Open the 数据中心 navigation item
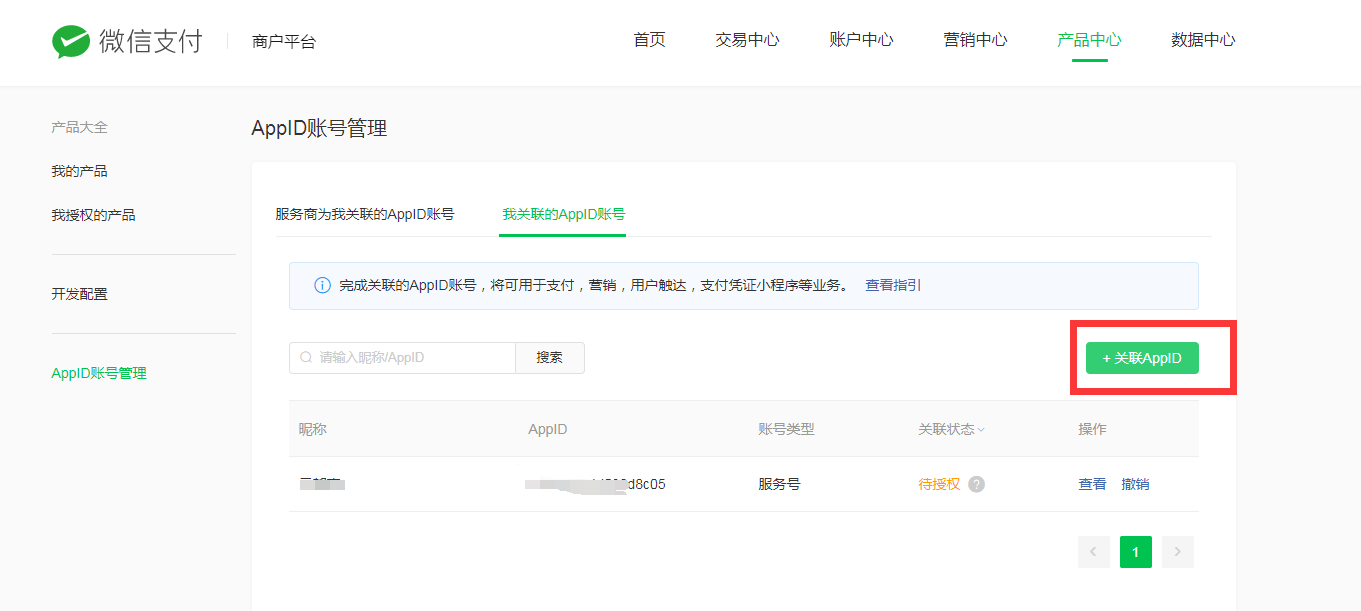Viewport: 1361px width, 611px height. [x=1203, y=40]
